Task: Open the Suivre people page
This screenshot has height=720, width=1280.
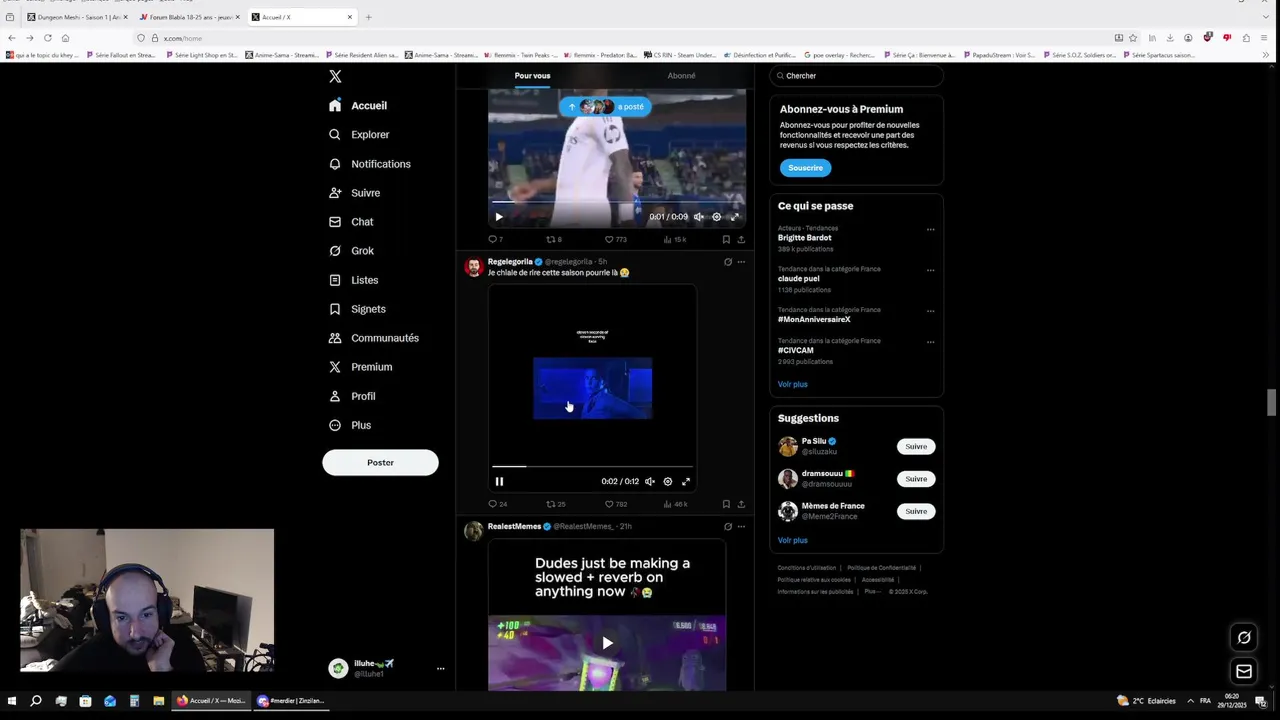Action: click(x=354, y=193)
